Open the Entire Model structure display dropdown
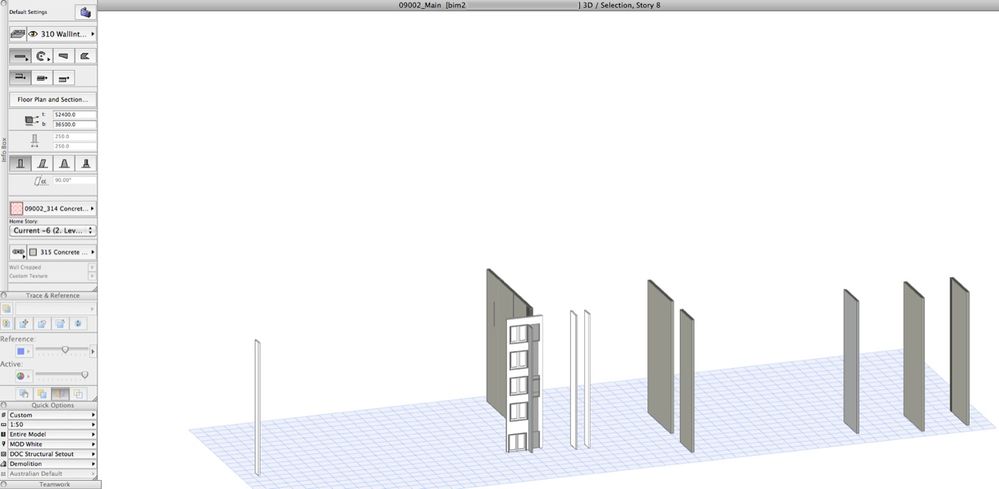This screenshot has height=489, width=999. point(52,434)
